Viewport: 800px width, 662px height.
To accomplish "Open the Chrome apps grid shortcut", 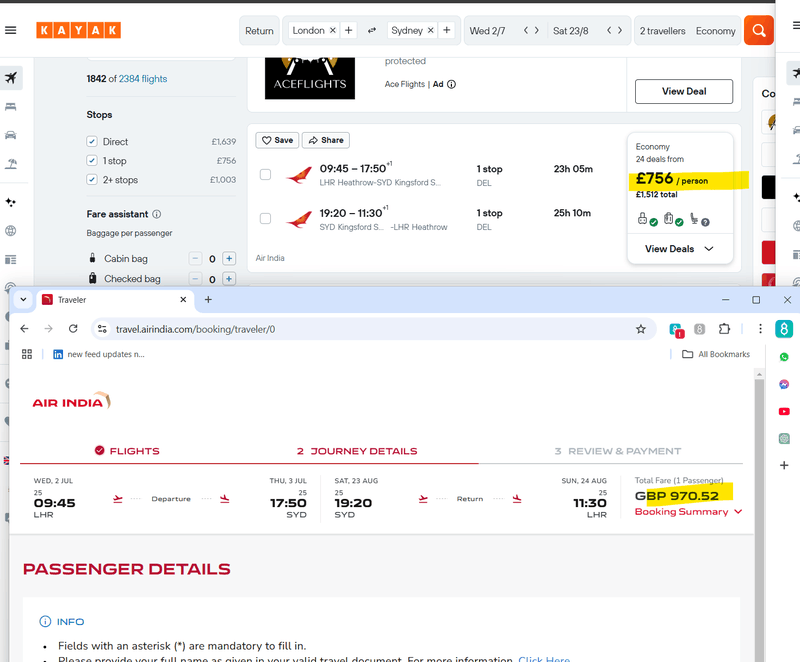I will 27,354.
